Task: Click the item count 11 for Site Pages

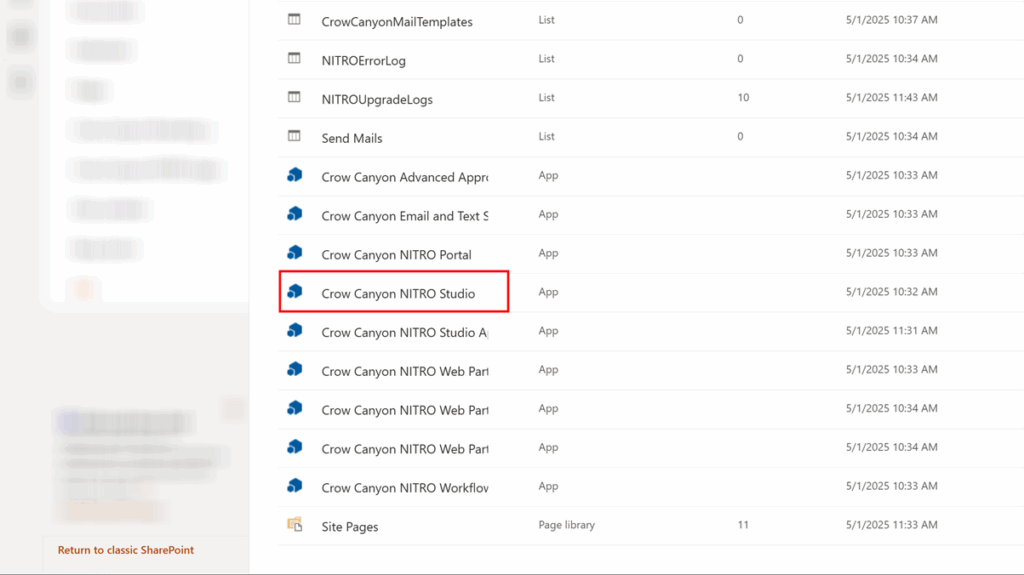Action: click(x=743, y=525)
